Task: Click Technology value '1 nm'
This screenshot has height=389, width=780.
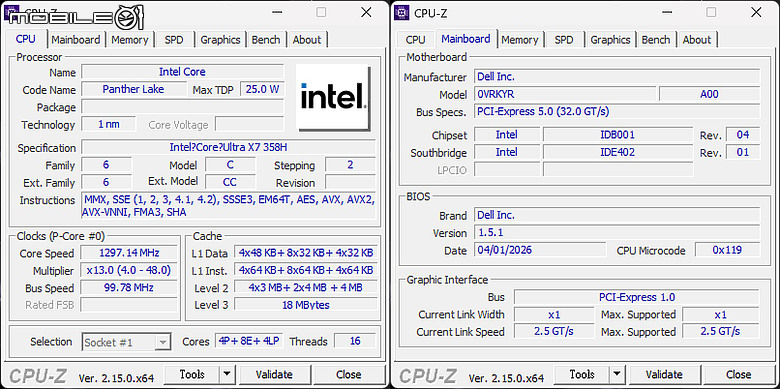Action: tap(108, 124)
